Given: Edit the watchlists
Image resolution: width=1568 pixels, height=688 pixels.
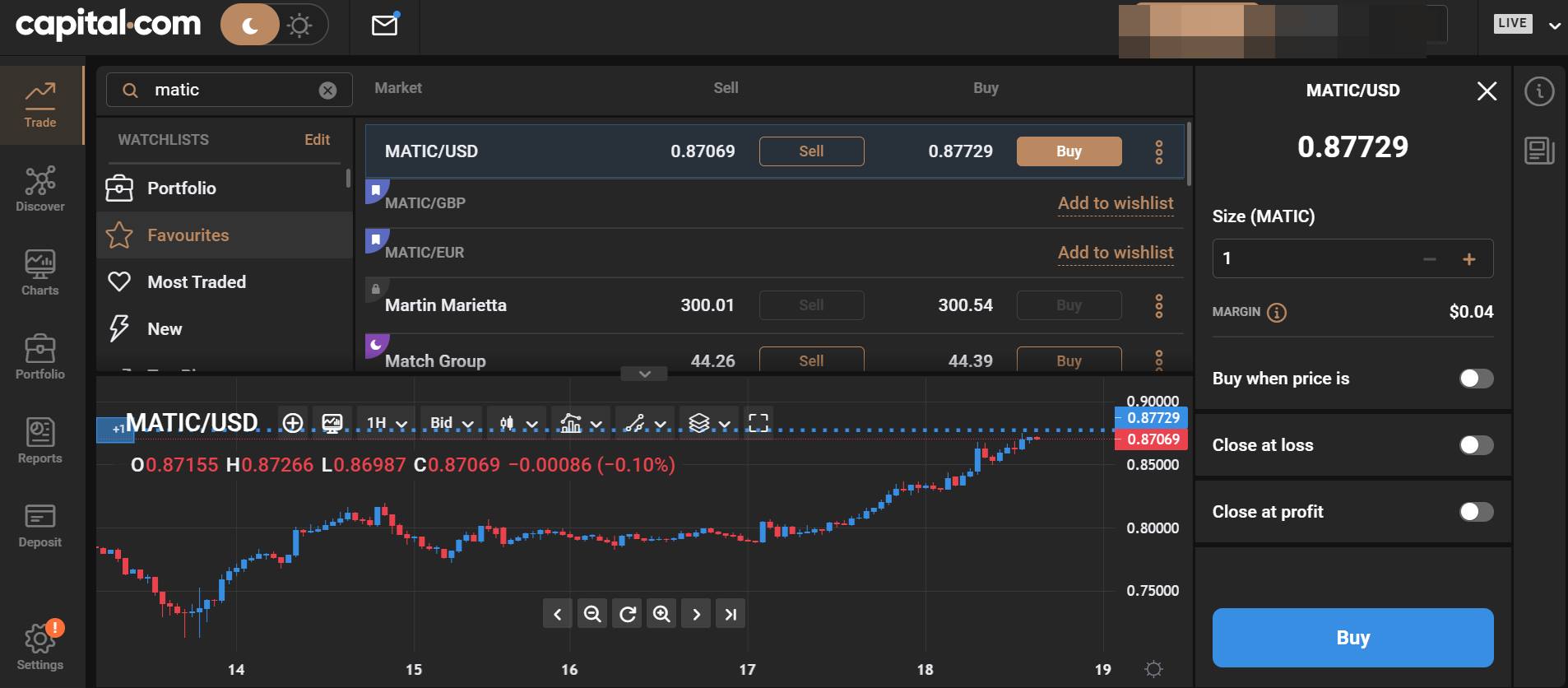Looking at the screenshot, I should pyautogui.click(x=317, y=140).
